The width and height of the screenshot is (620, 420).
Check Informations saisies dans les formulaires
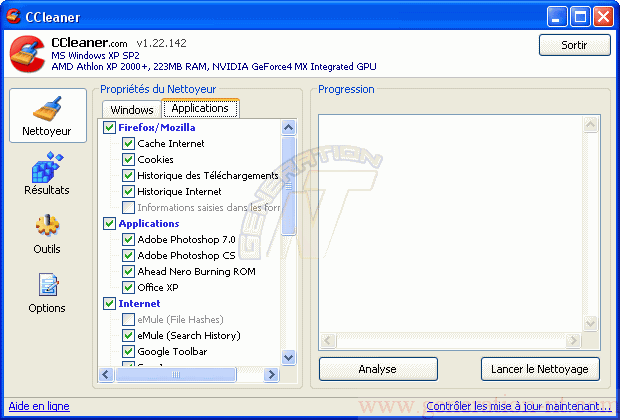[x=128, y=207]
